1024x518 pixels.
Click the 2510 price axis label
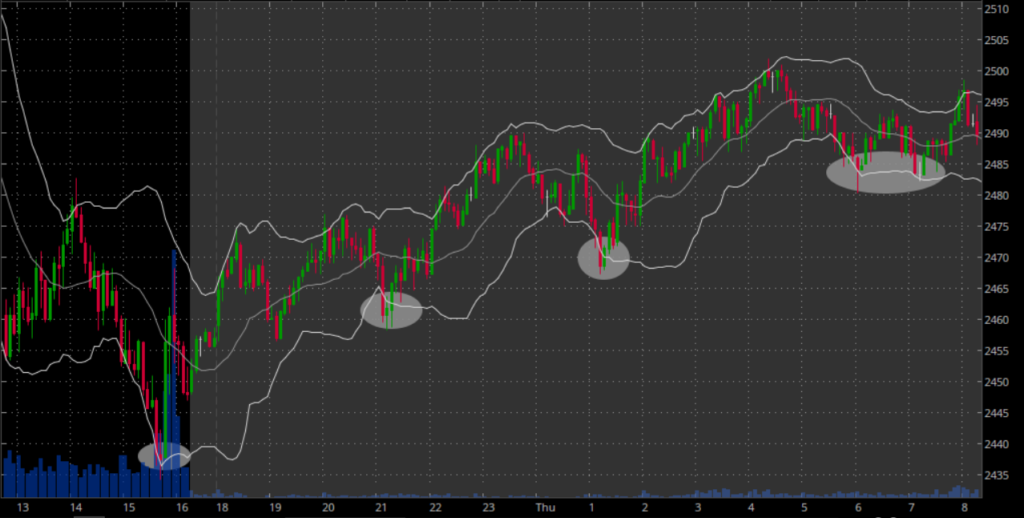coord(997,9)
